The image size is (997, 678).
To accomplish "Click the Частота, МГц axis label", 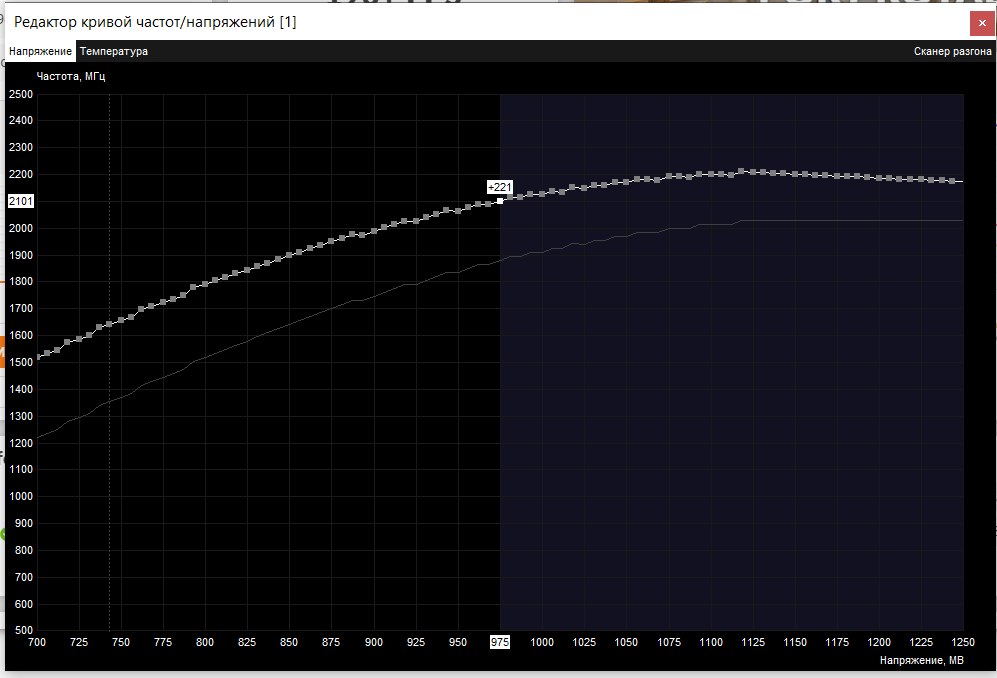I will (x=71, y=76).
